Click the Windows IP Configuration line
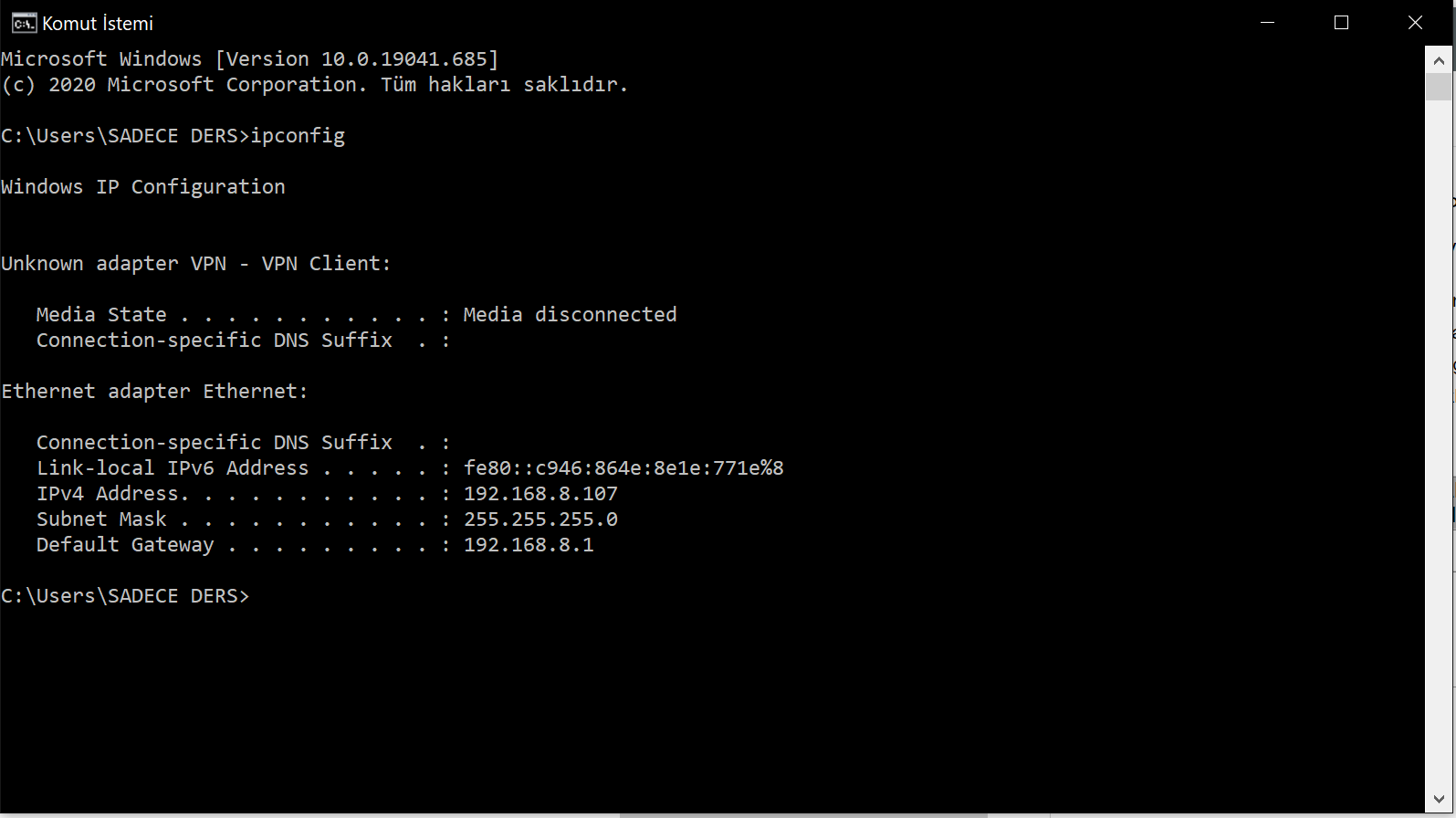 [143, 187]
